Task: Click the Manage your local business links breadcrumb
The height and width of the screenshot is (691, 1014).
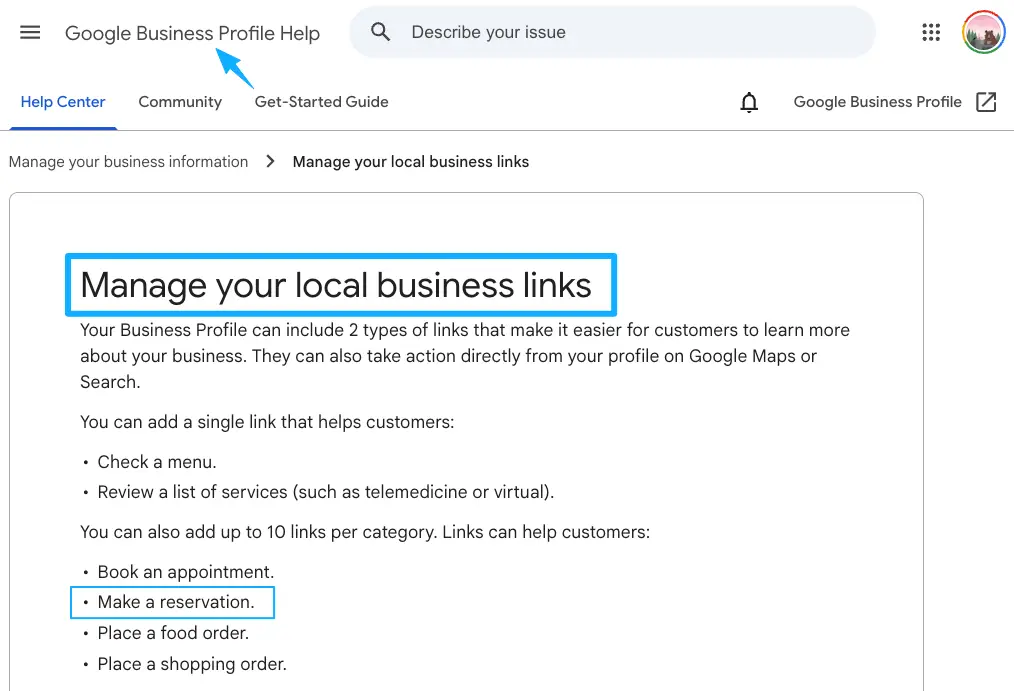Action: pos(411,162)
